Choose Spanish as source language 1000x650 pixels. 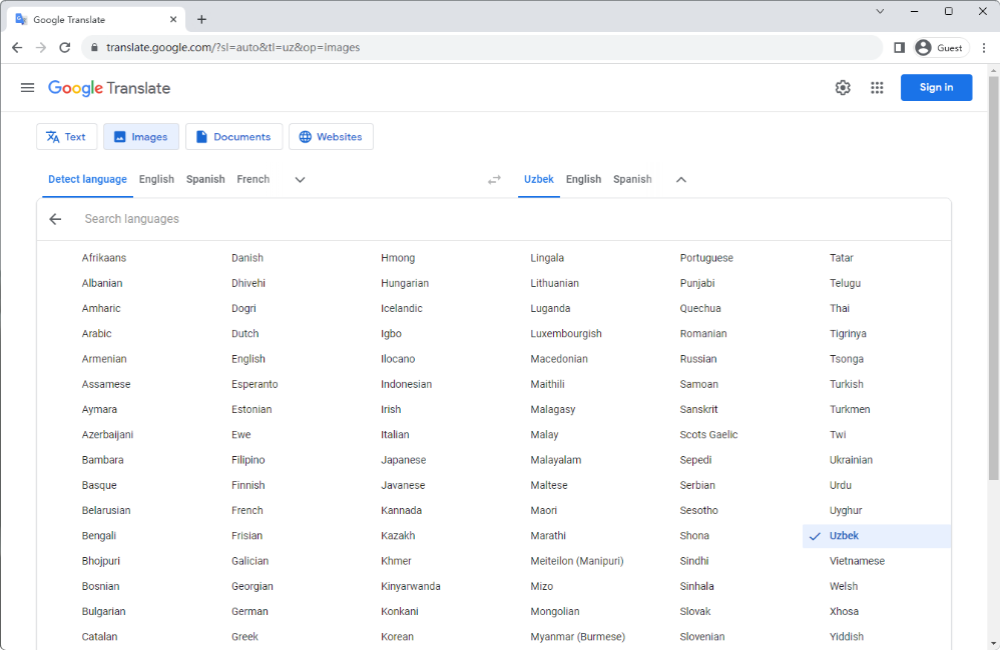[x=205, y=179]
